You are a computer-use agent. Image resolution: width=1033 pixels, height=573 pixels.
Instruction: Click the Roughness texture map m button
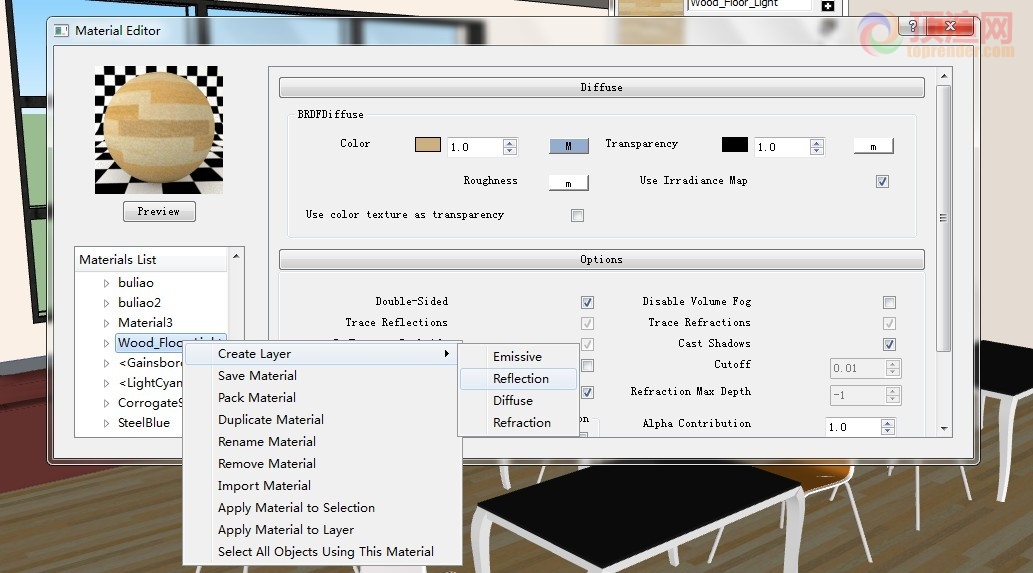(569, 183)
